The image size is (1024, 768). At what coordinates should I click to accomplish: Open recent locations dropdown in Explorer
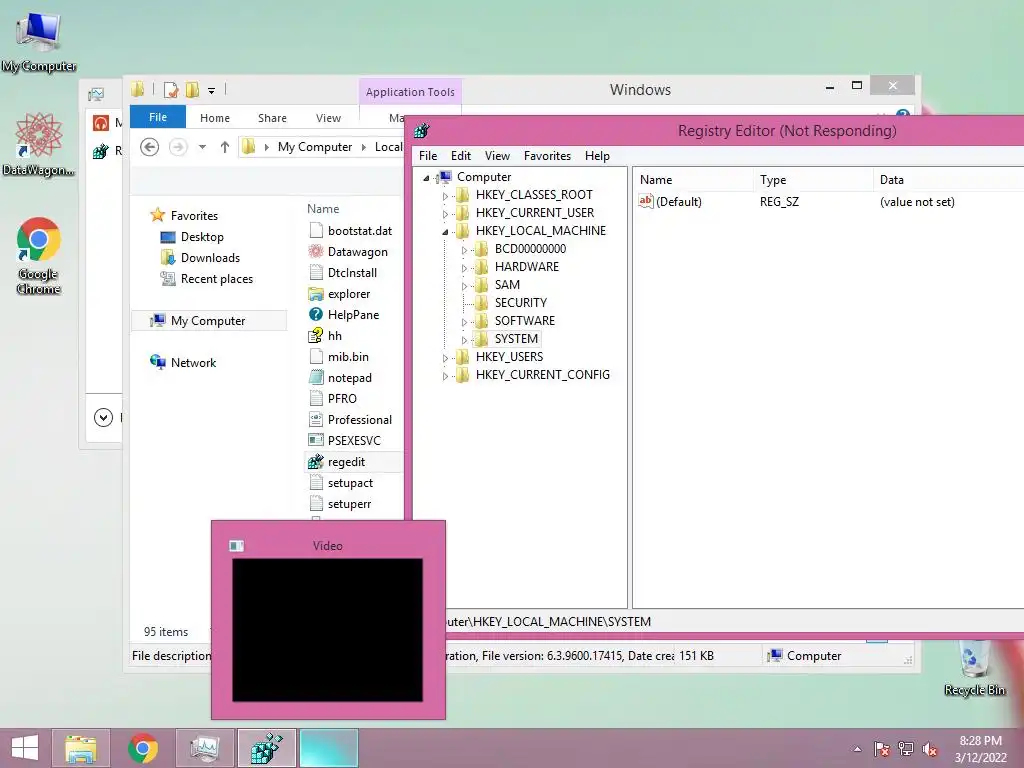pyautogui.click(x=202, y=147)
